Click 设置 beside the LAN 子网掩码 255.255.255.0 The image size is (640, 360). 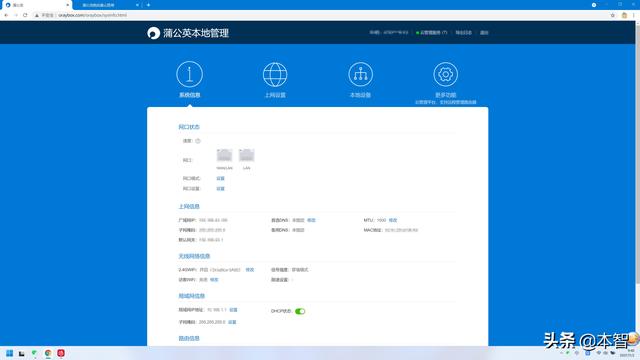[232, 322]
